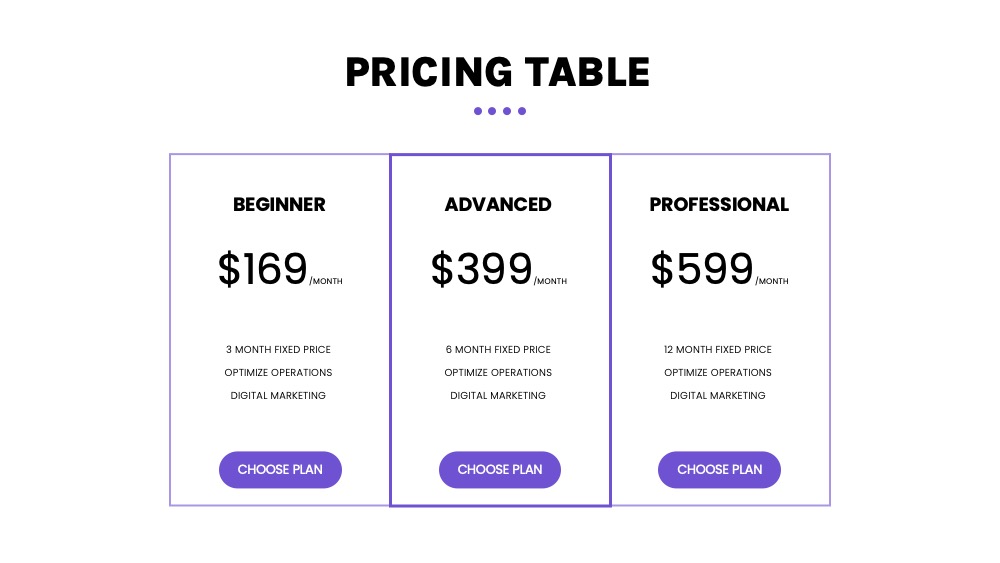Screen dimensions: 1000x563
Task: Click the $599 price text
Action: pyautogui.click(x=702, y=268)
